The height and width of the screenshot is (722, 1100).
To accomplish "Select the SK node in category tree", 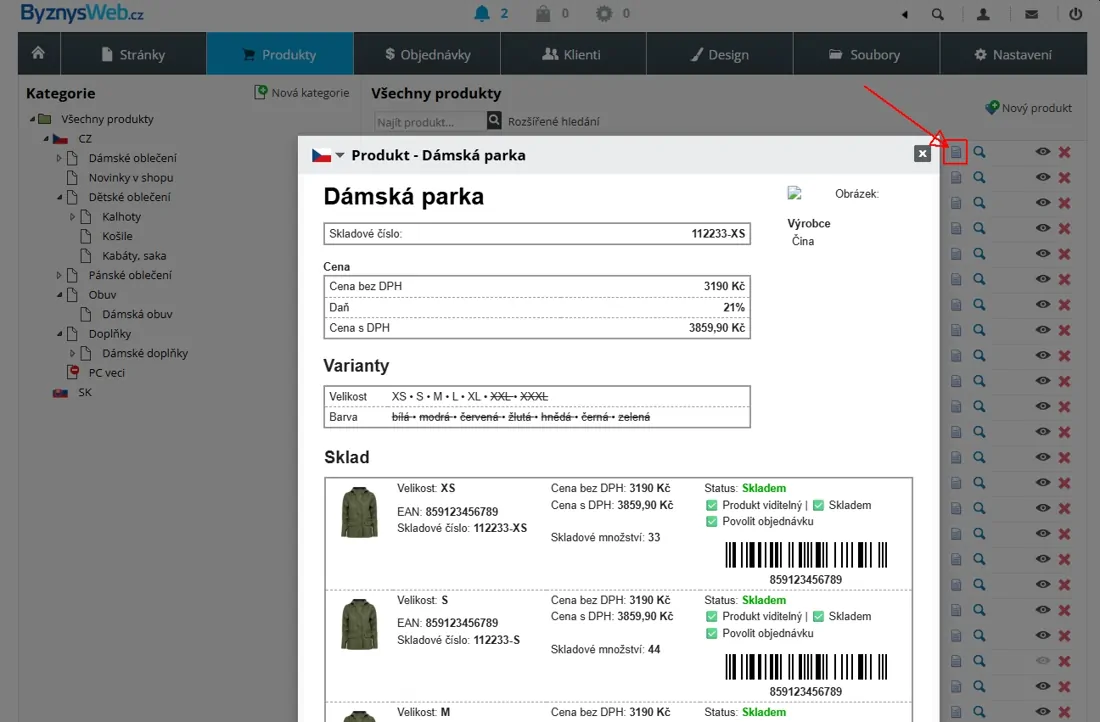I will 85,392.
